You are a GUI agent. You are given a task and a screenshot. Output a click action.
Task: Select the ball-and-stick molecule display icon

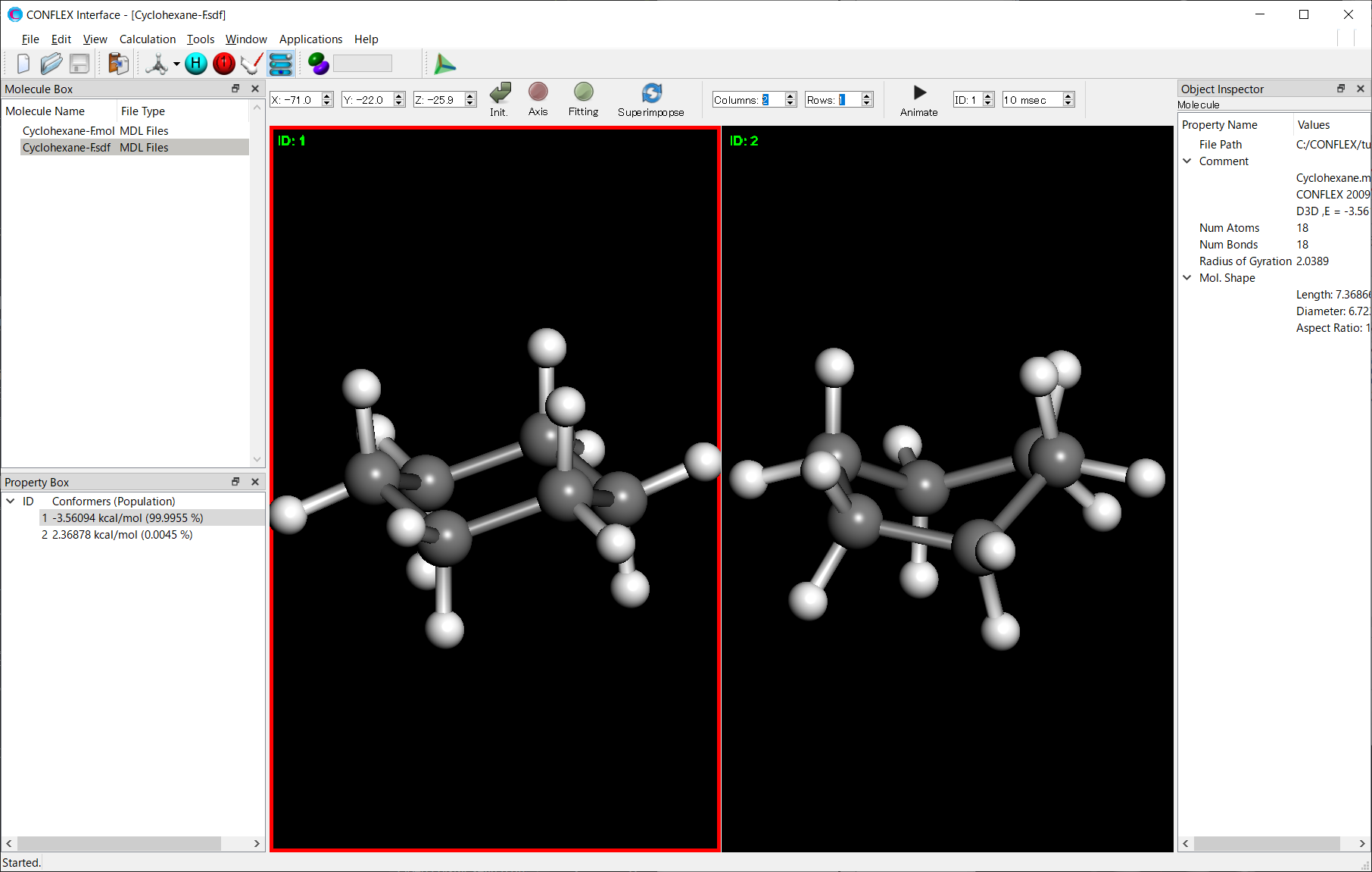[157, 64]
